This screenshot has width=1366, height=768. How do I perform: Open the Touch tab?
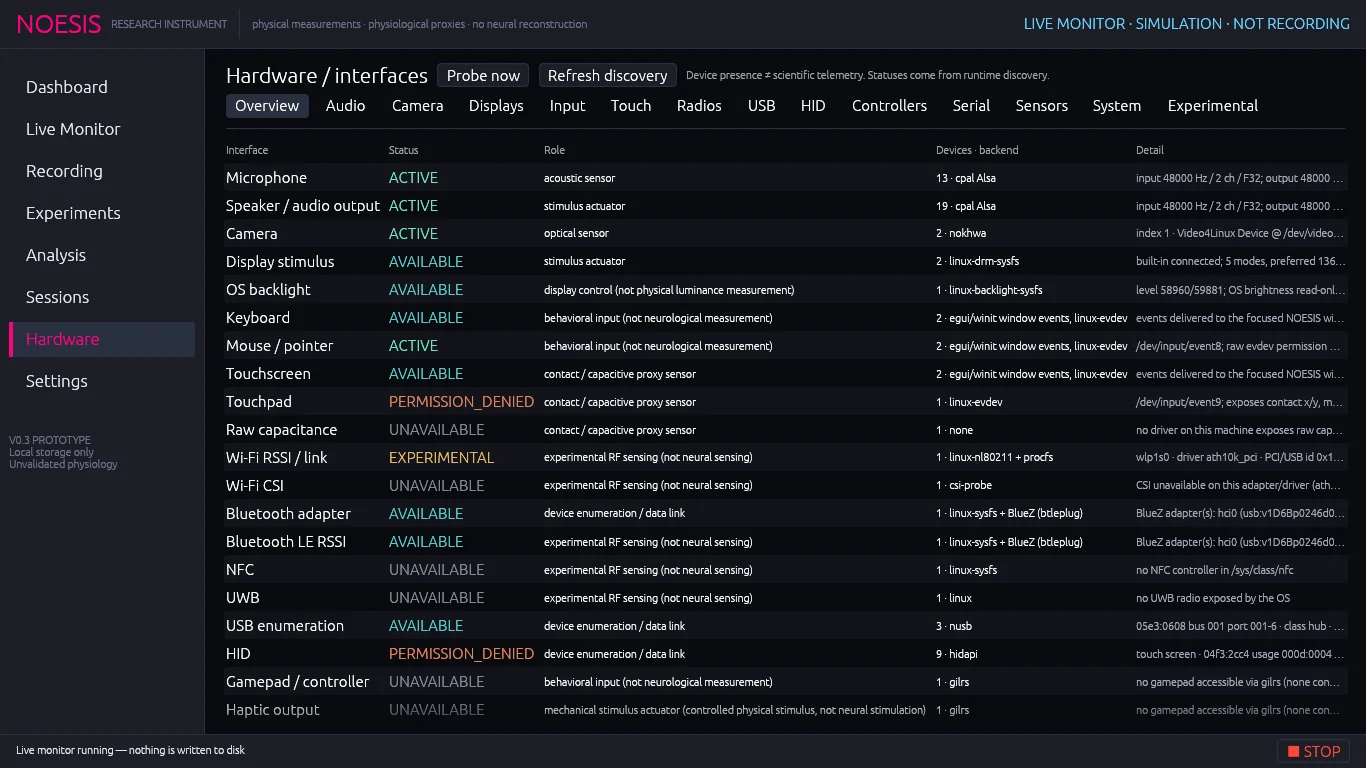coord(631,105)
